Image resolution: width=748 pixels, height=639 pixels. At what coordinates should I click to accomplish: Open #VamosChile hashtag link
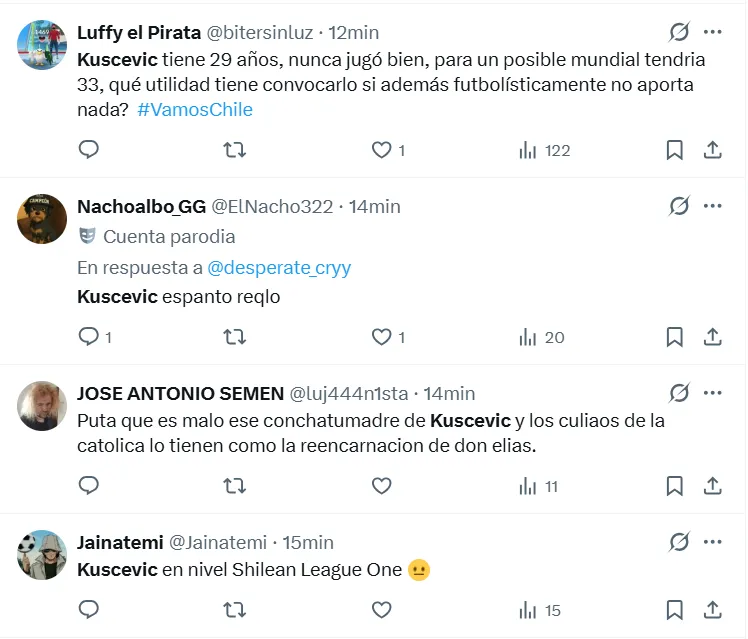click(195, 110)
